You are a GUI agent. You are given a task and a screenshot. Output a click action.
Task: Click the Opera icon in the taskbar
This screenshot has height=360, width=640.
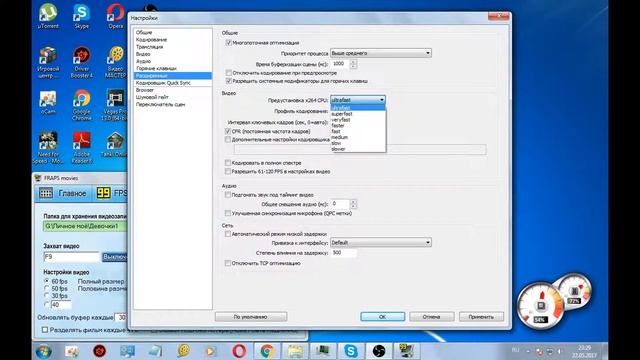(239, 351)
